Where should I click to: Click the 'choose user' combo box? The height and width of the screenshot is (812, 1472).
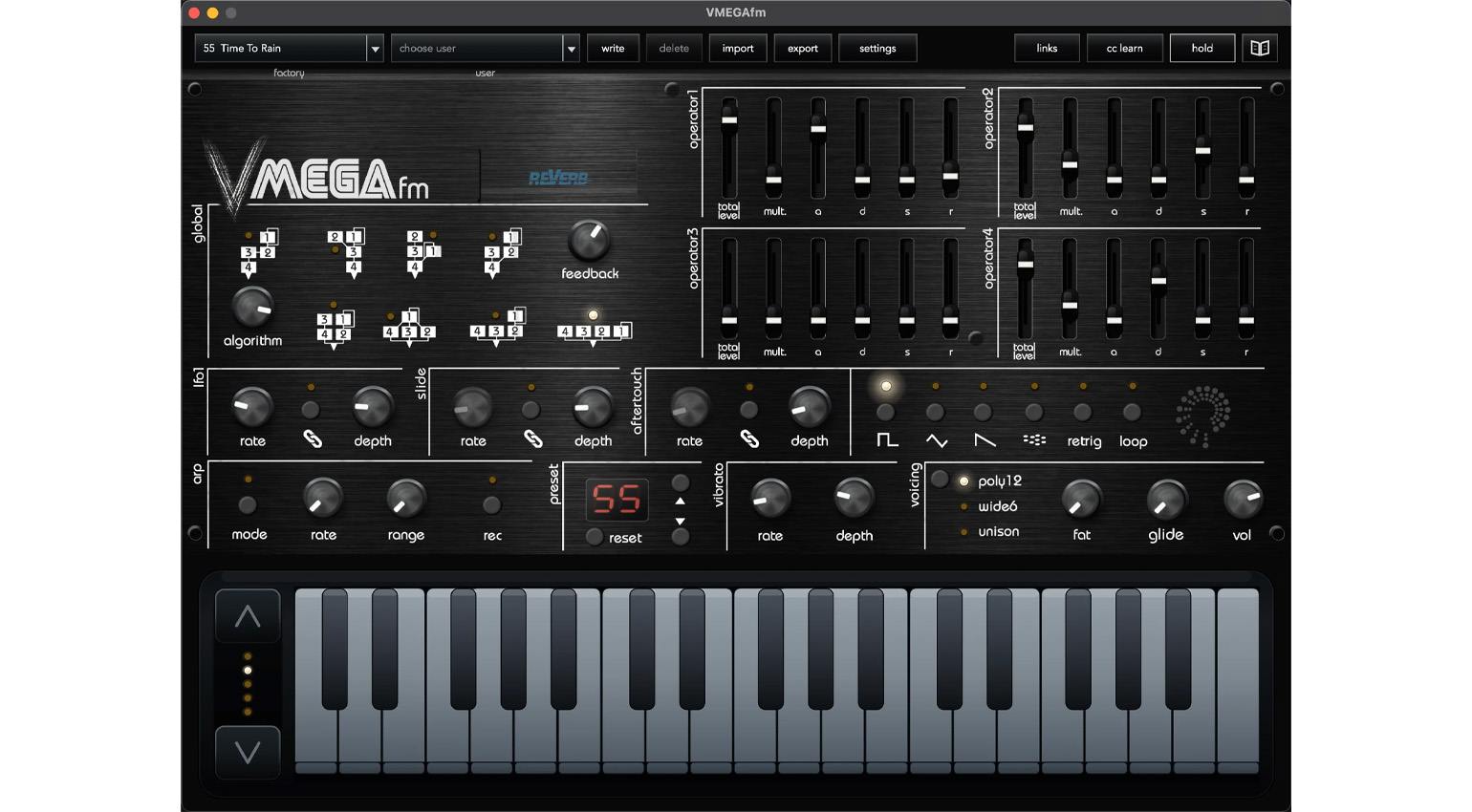pos(477,49)
